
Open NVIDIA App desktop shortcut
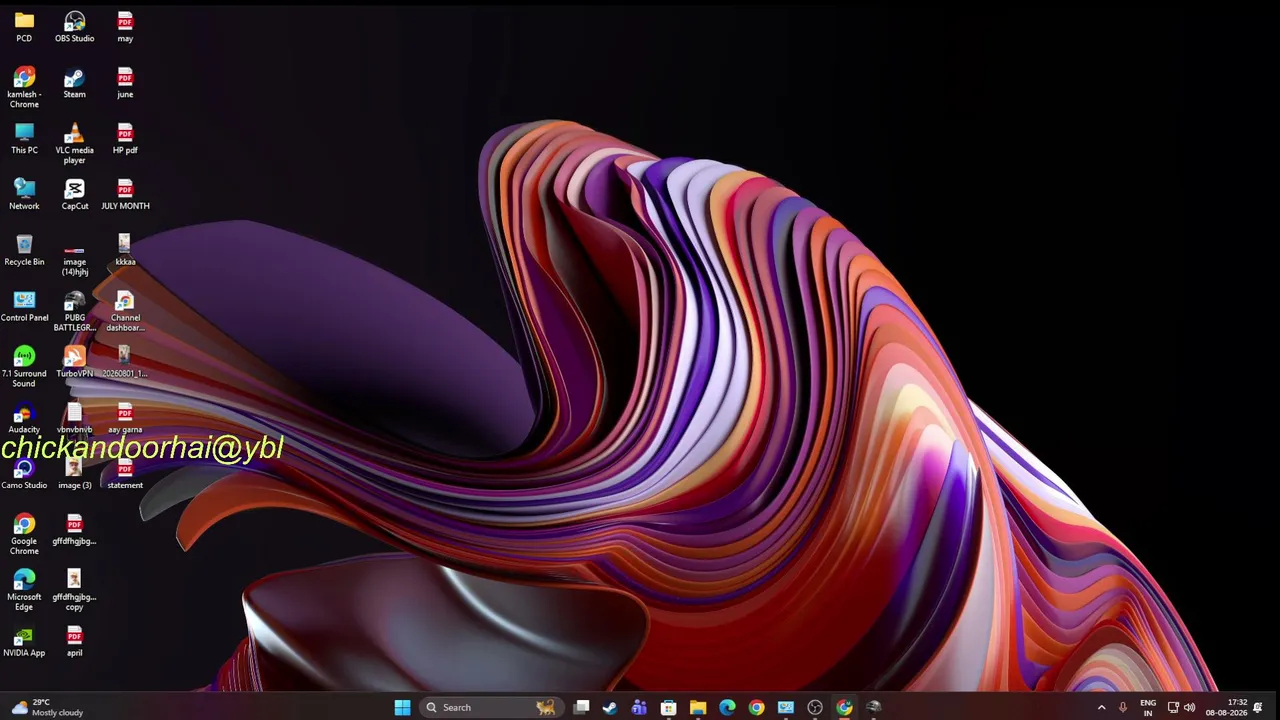coord(24,643)
